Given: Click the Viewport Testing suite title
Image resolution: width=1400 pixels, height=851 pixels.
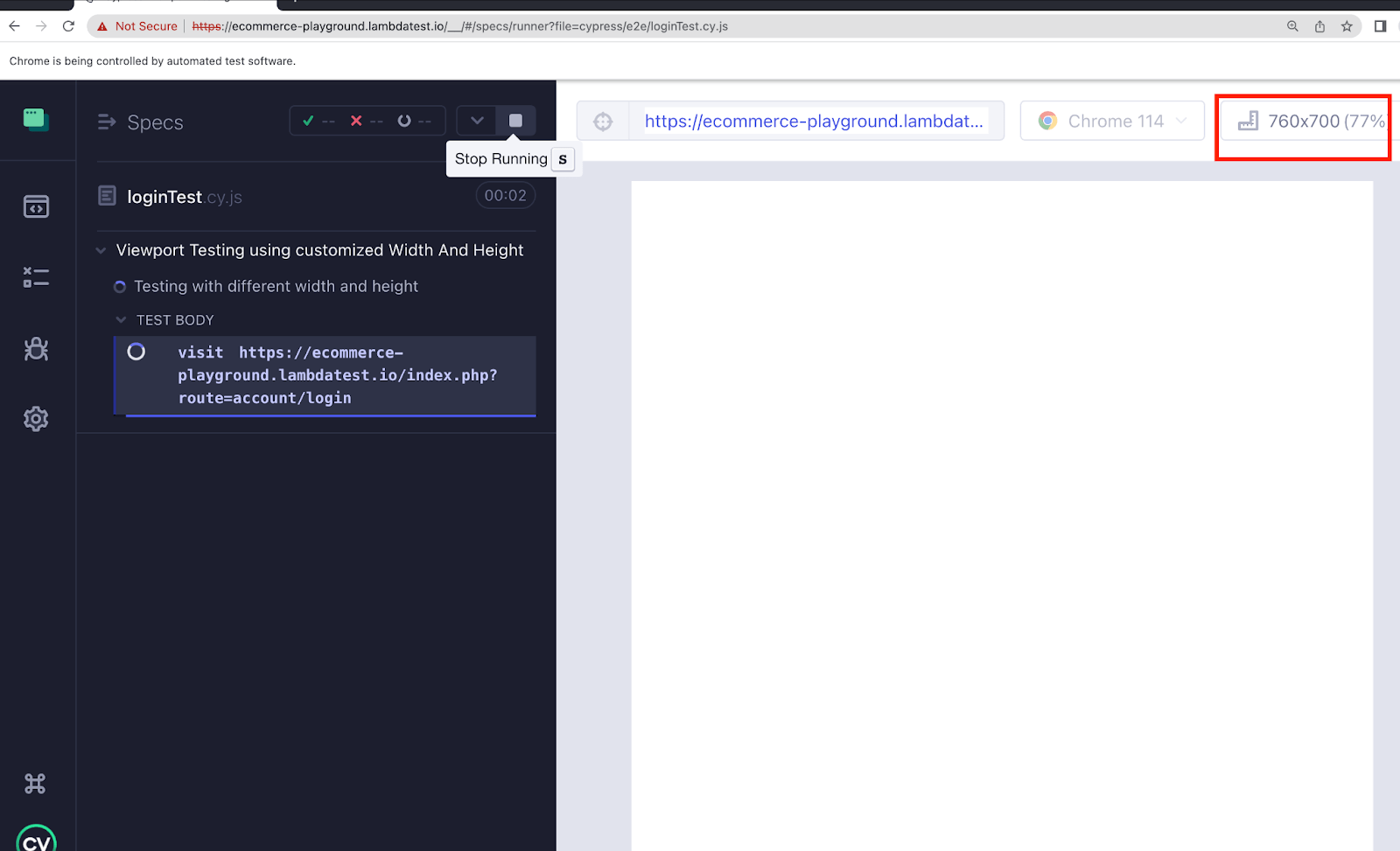Looking at the screenshot, I should pos(319,250).
